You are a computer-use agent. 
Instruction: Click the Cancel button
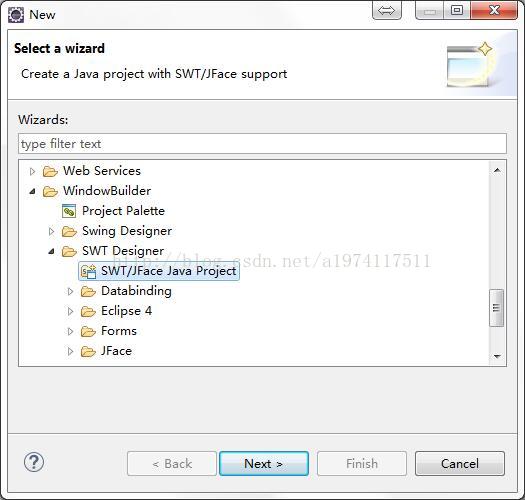[460, 463]
